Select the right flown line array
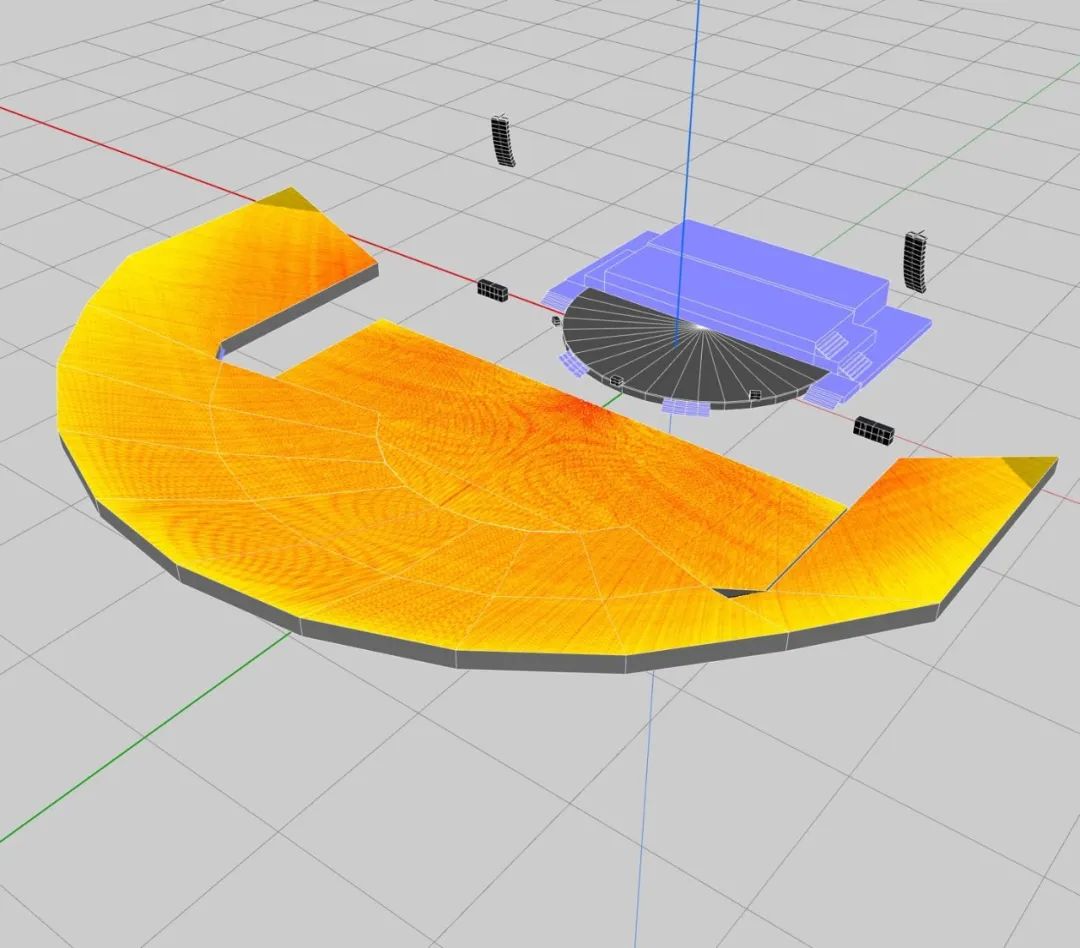 (917, 261)
